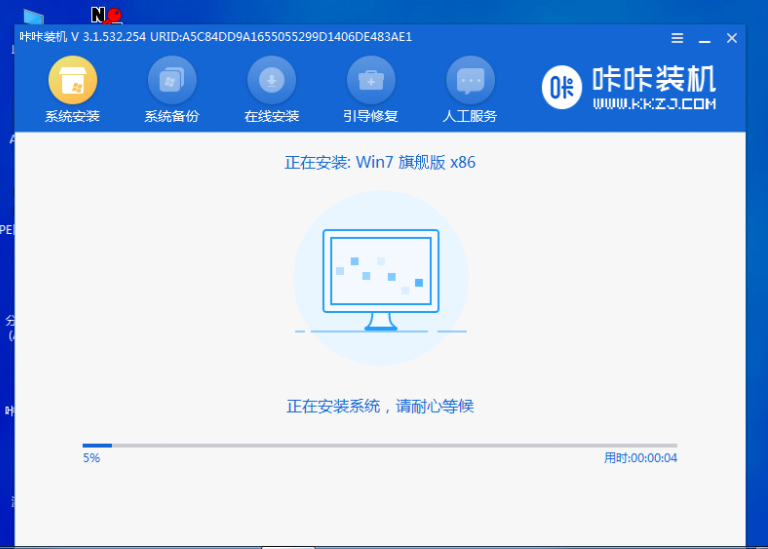Switch to the 系统备份 tab label
Viewport: 768px width, 549px height.
pyautogui.click(x=172, y=116)
